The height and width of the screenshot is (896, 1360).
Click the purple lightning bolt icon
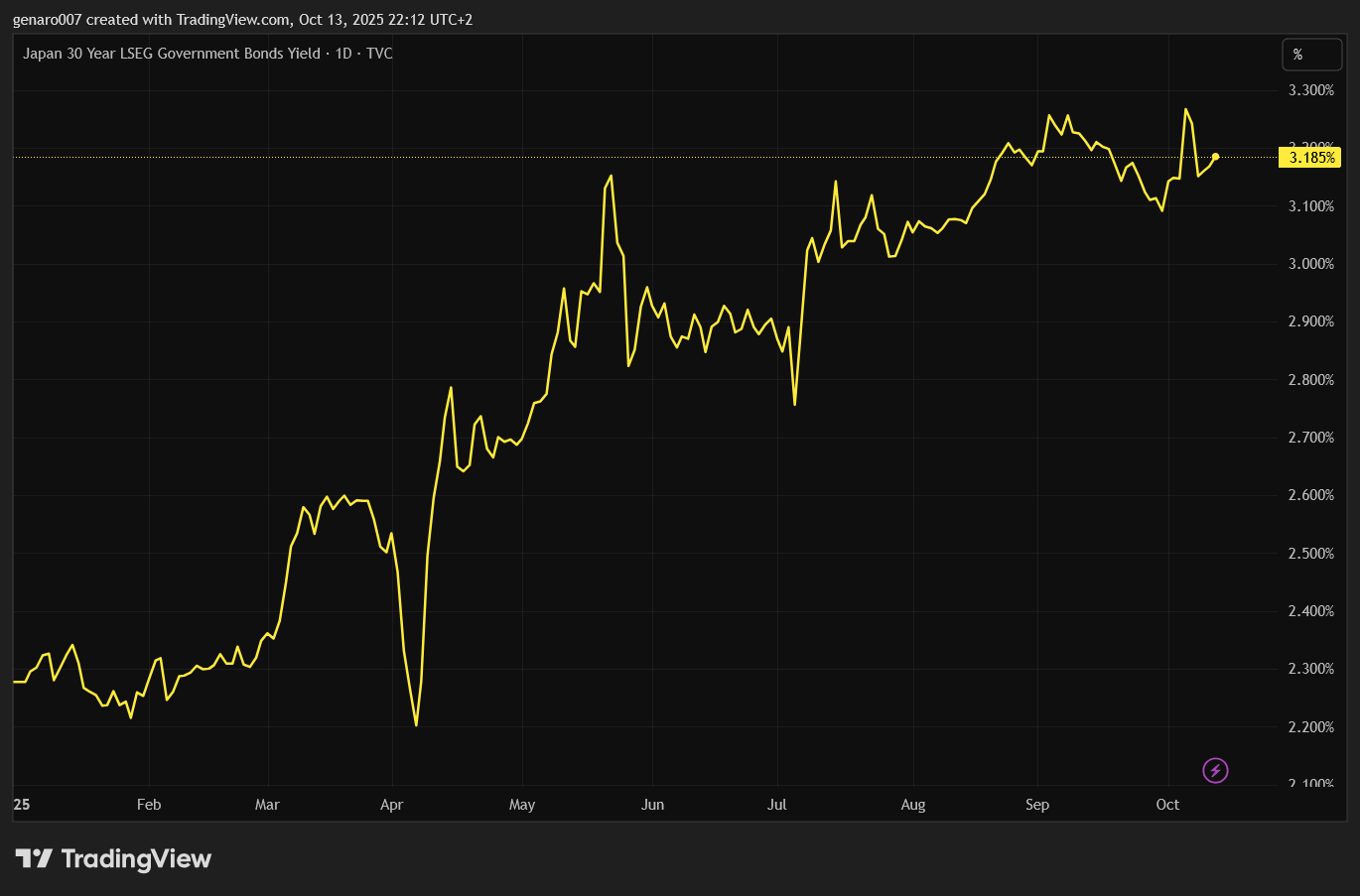[x=1215, y=770]
